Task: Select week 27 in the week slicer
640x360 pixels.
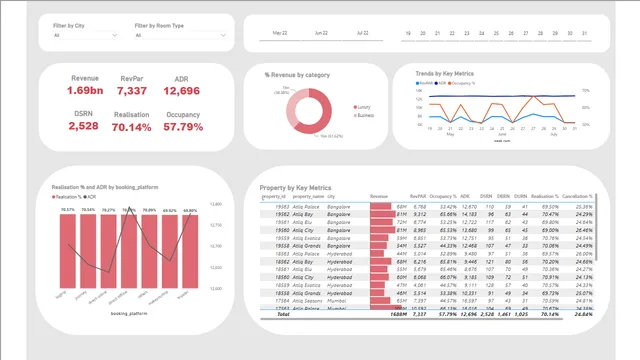Action: 525,33
